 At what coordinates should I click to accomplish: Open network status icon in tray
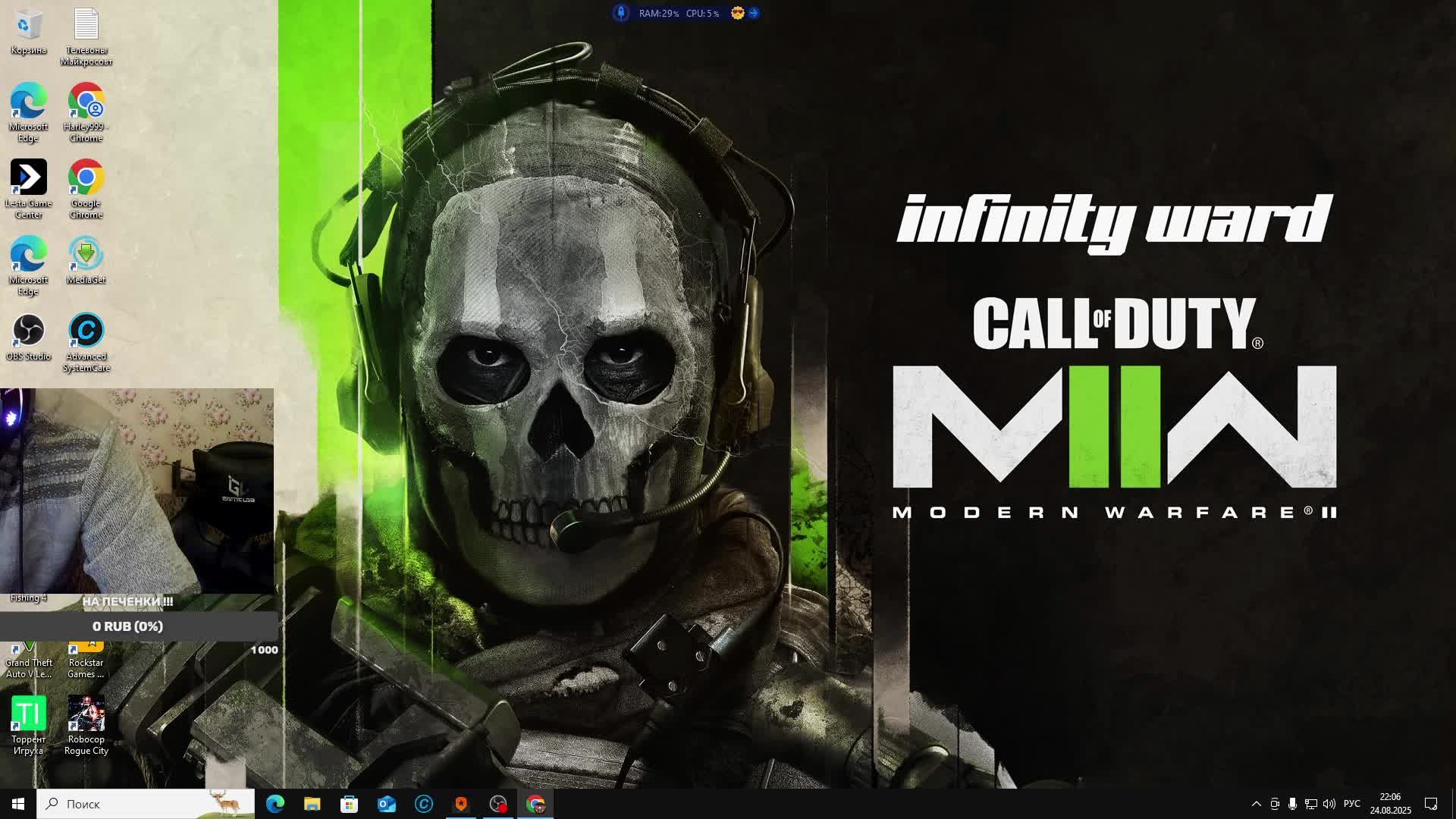[x=1310, y=804]
